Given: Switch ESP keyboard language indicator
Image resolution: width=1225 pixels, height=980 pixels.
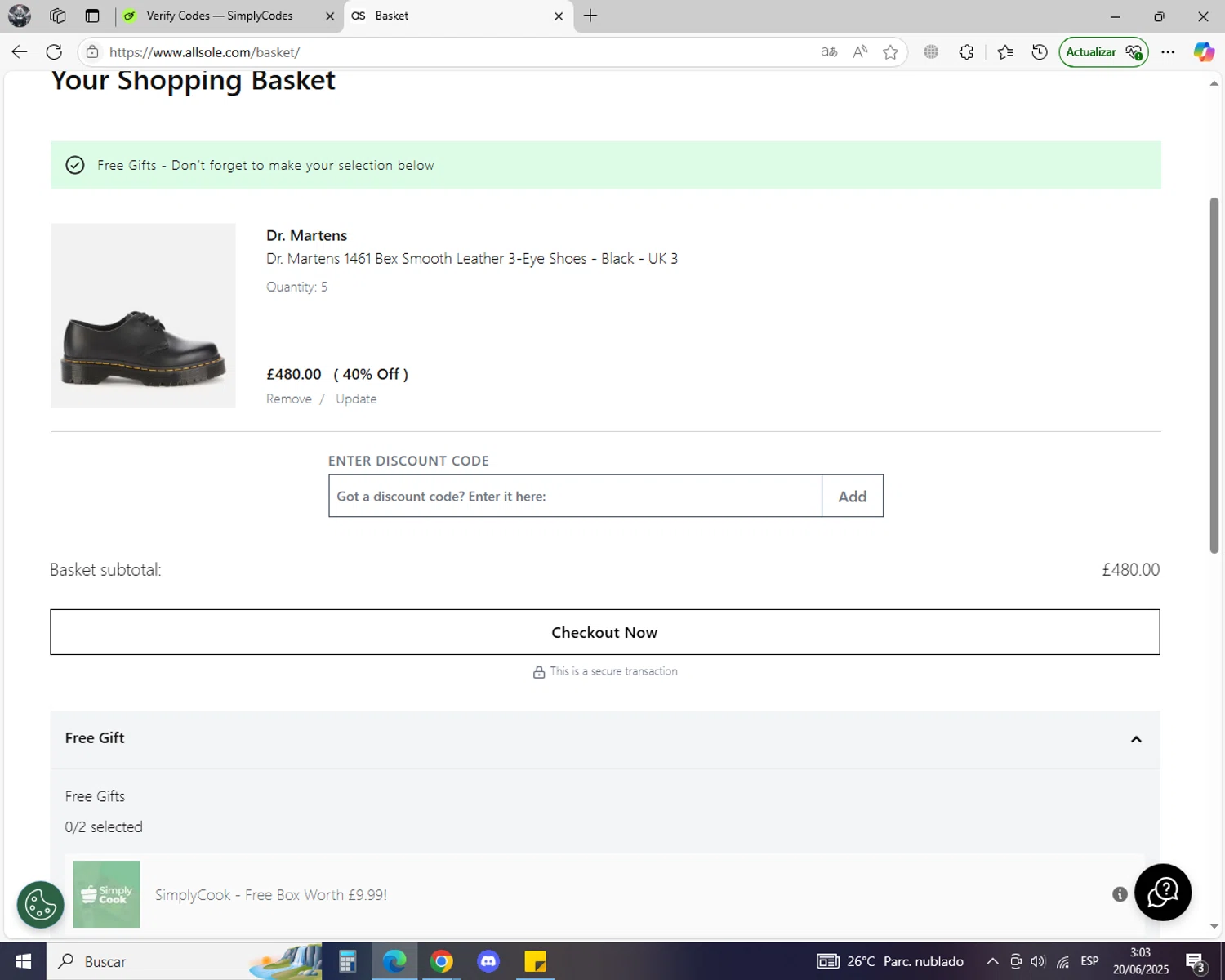Looking at the screenshot, I should click(x=1089, y=961).
